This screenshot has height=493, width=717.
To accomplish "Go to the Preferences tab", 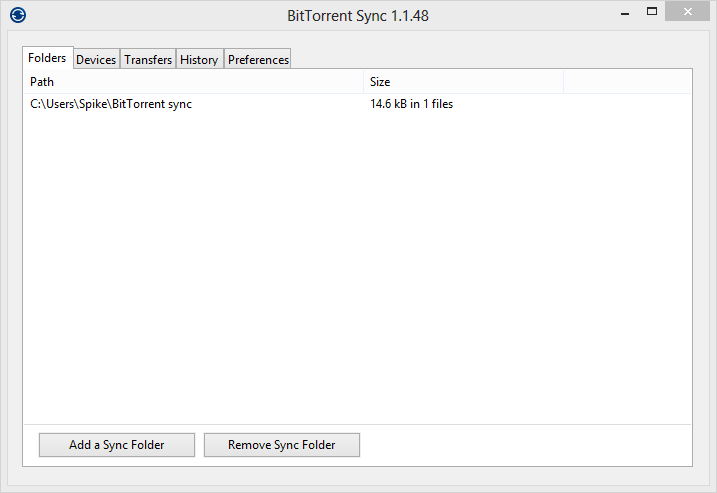I will point(258,59).
